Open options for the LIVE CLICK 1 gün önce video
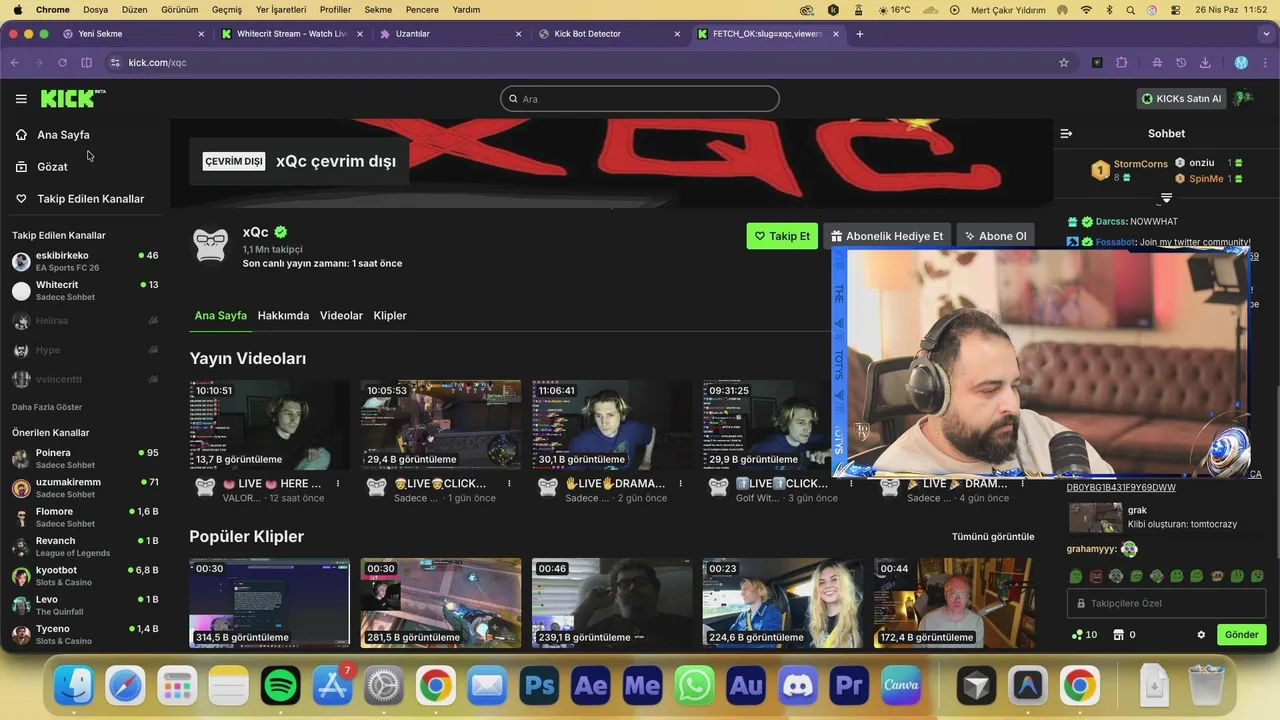This screenshot has width=1280, height=720. [x=509, y=484]
